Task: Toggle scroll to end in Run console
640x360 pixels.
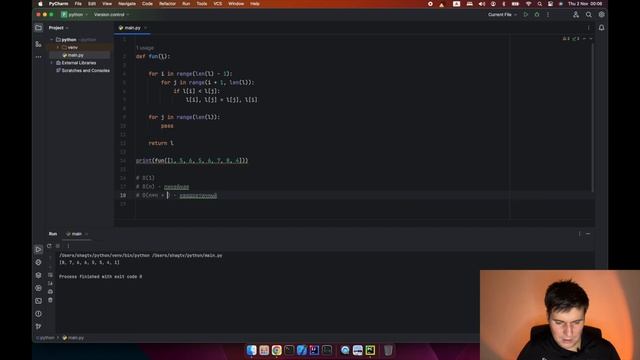Action: 50,283
